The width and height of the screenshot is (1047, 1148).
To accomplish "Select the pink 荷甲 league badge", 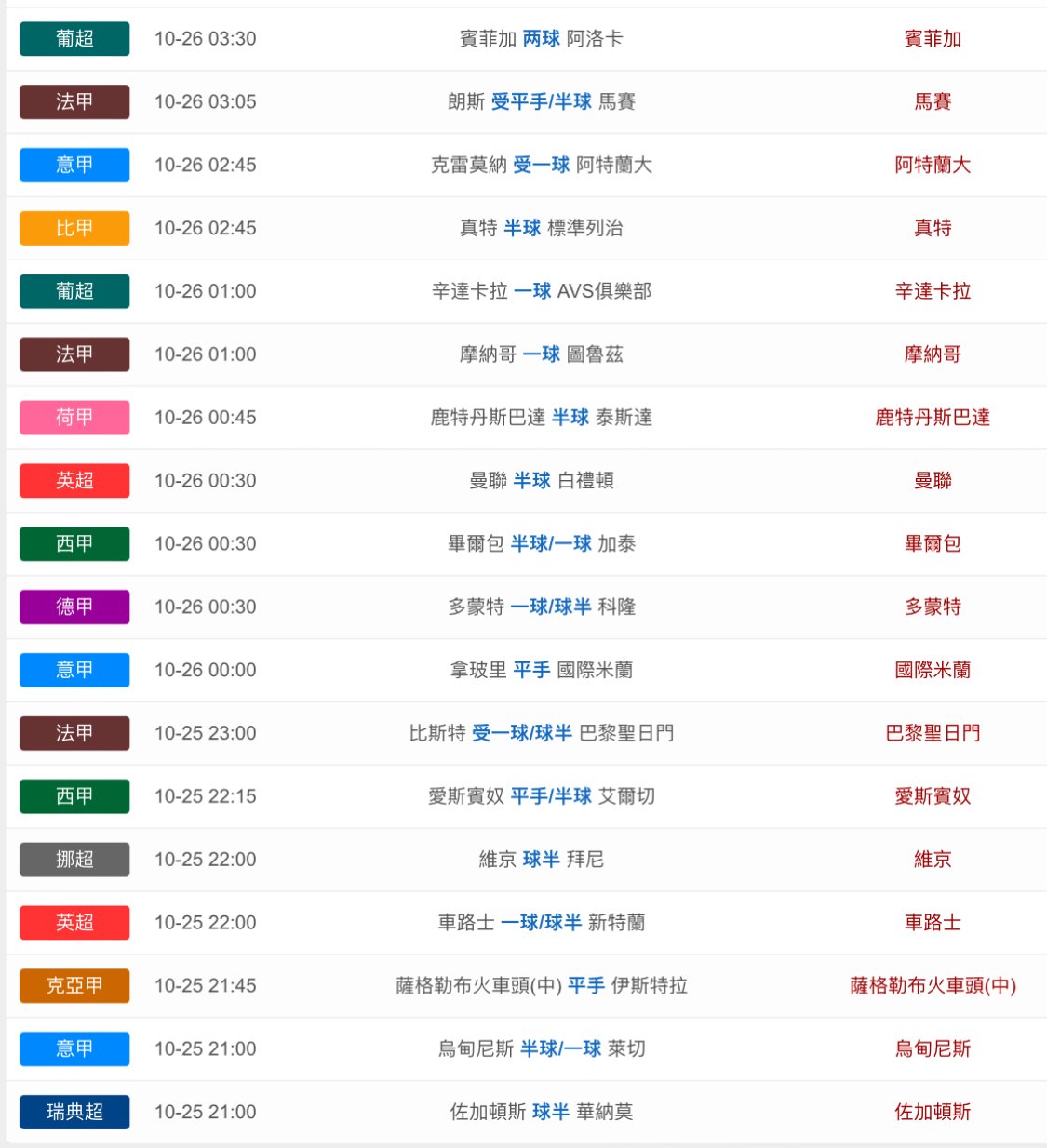I will pos(74,418).
